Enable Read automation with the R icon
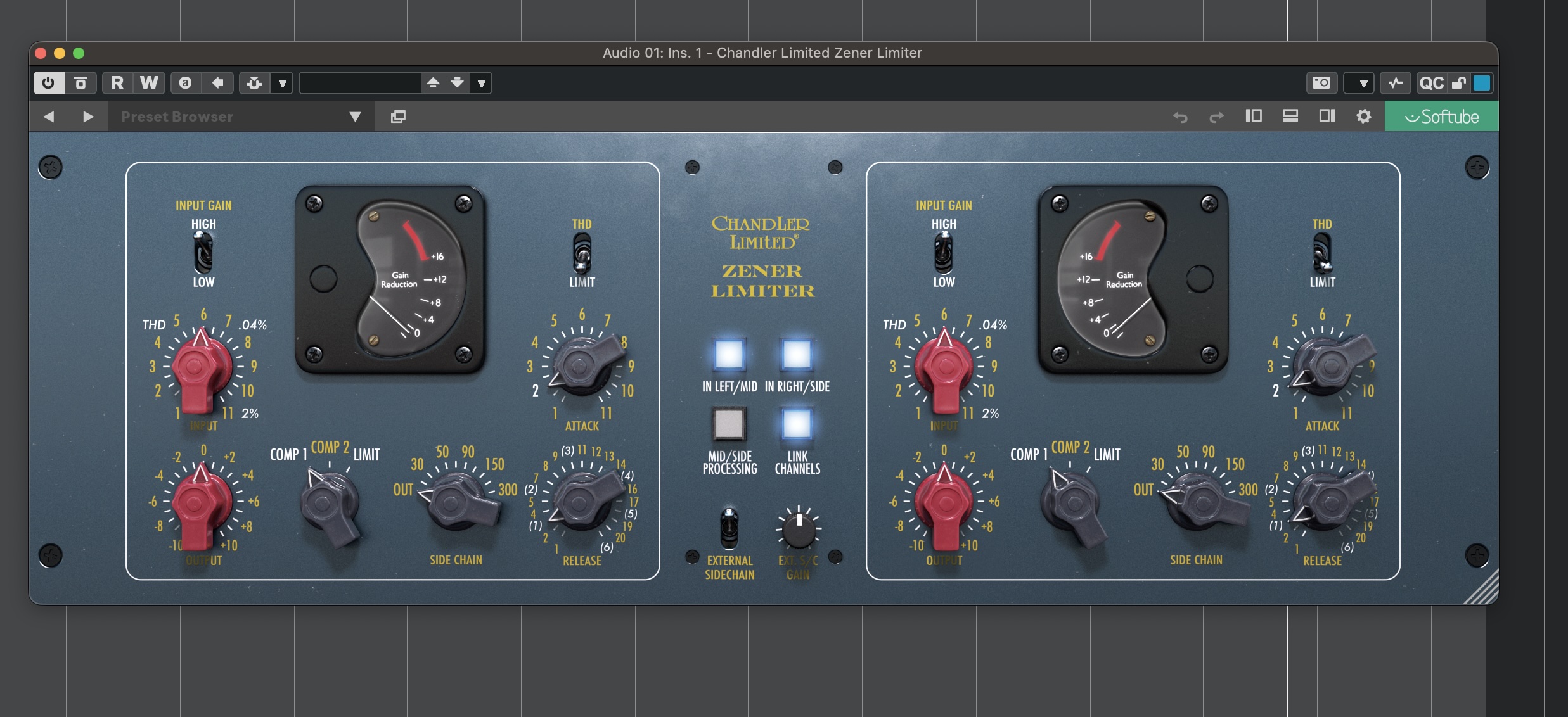Viewport: 1568px width, 717px height. [116, 82]
